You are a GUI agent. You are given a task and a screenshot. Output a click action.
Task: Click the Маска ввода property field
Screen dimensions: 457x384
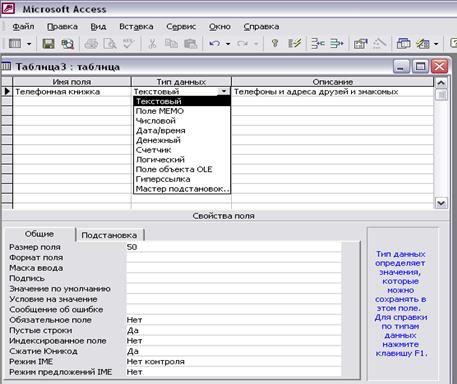point(233,268)
